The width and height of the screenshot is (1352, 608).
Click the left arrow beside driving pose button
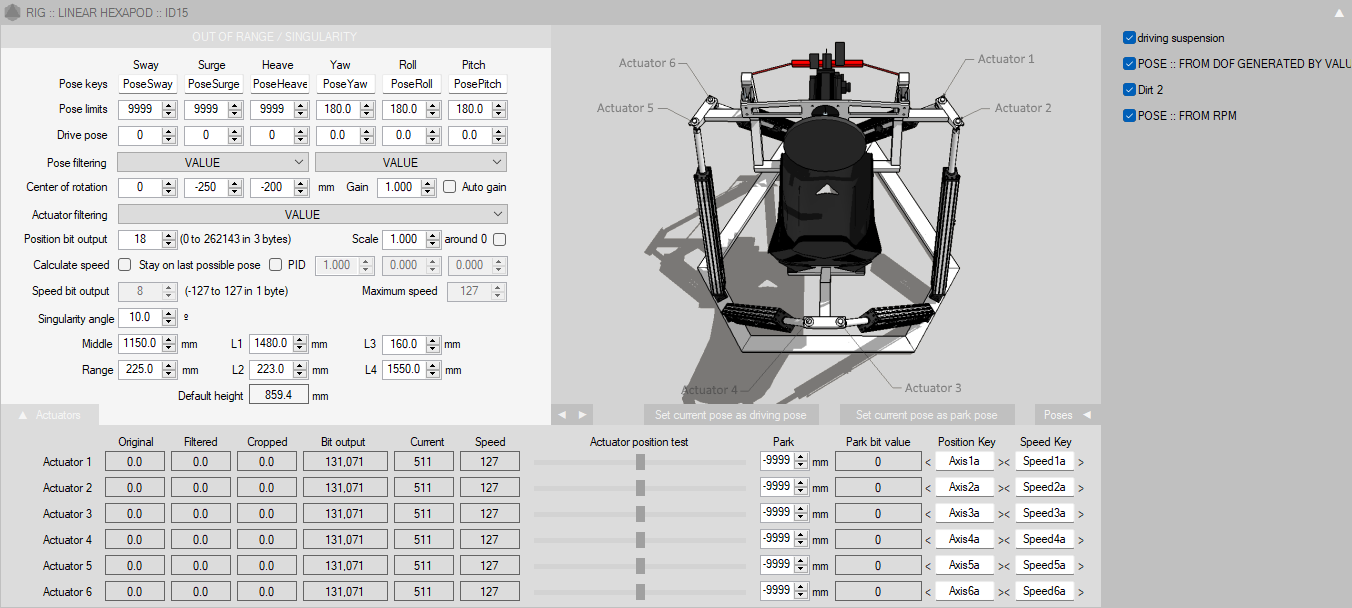(563, 414)
